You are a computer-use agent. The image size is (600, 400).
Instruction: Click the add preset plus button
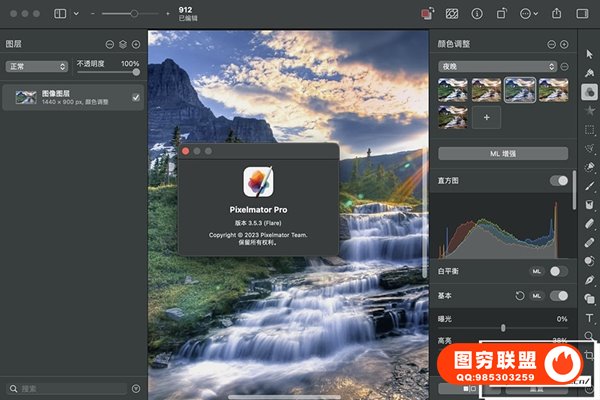487,117
